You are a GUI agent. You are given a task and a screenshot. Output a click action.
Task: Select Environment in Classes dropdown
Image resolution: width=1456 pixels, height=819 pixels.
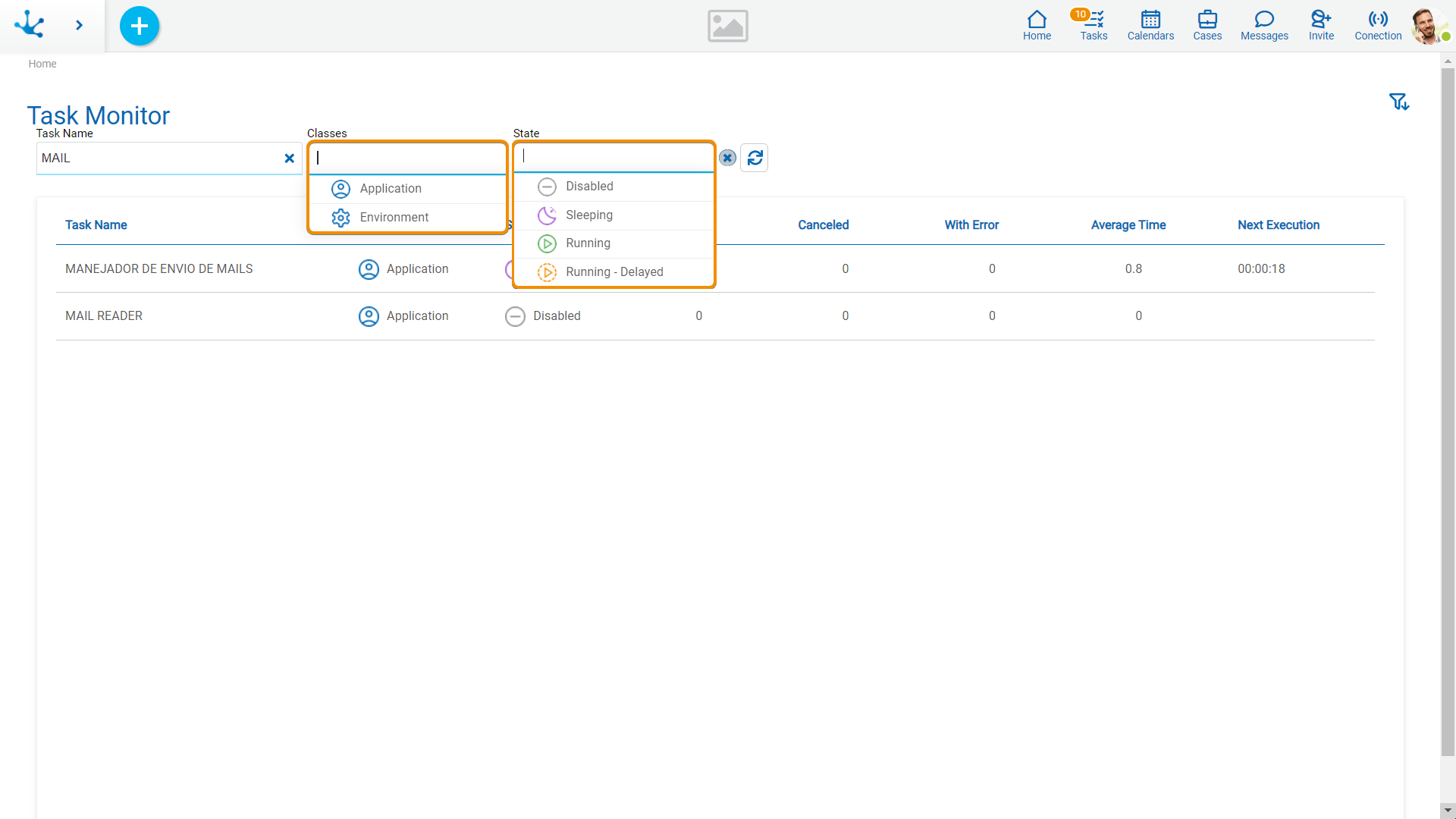[x=394, y=218]
